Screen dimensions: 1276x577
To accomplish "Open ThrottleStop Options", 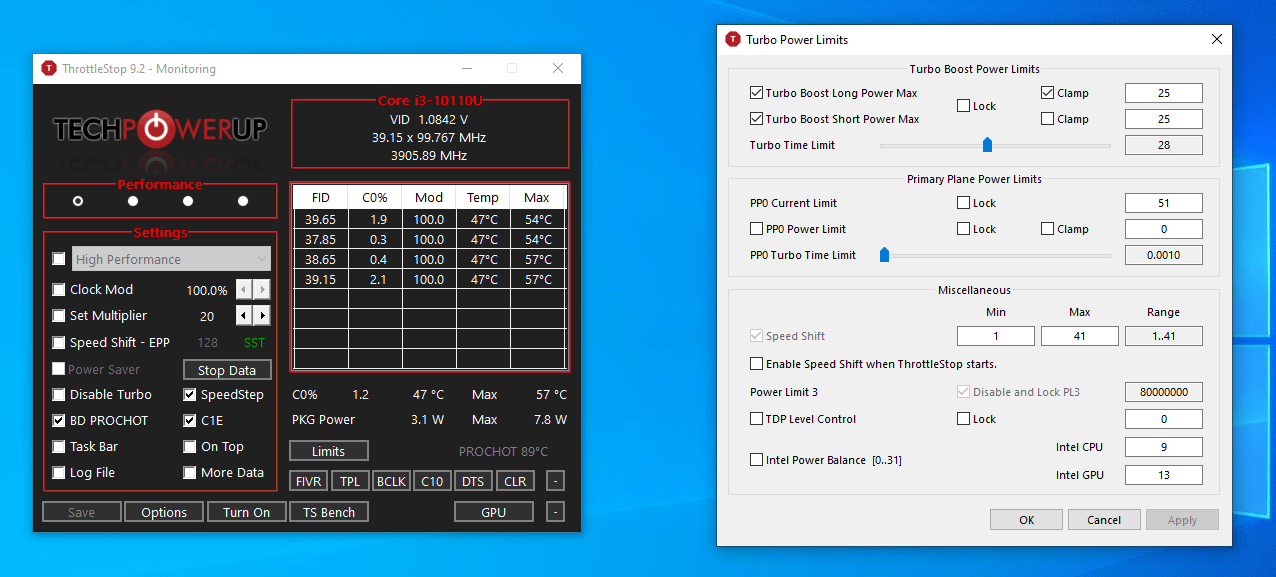I will pos(164,512).
